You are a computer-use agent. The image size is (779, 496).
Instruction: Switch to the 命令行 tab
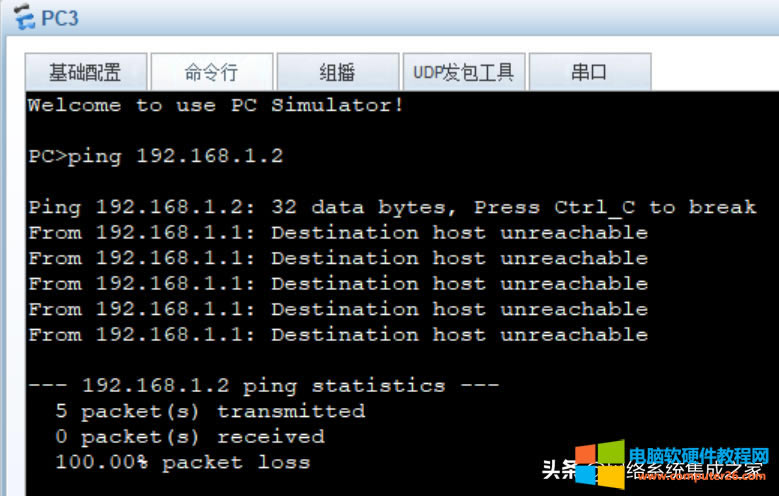(211, 72)
